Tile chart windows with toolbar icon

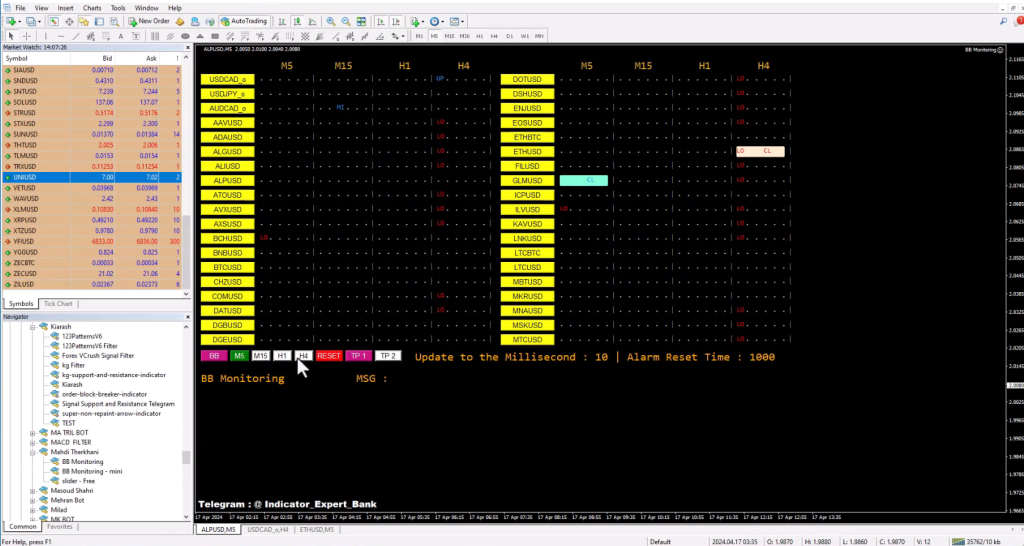[361, 22]
